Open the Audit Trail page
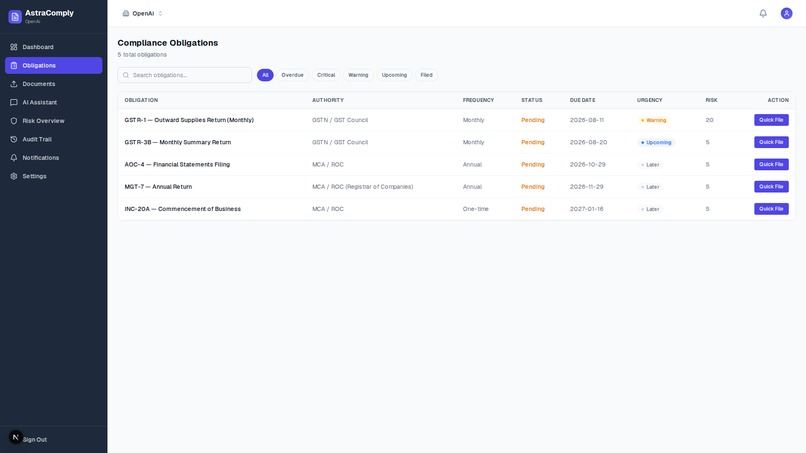 [x=53, y=139]
